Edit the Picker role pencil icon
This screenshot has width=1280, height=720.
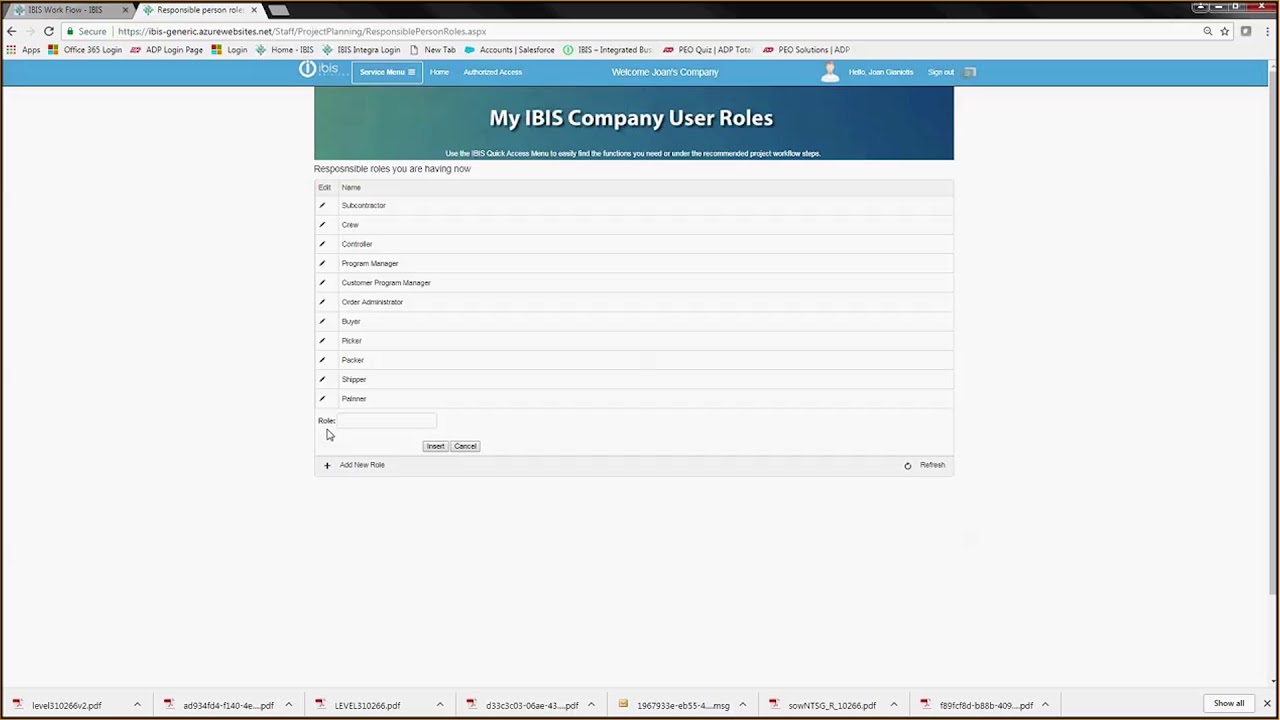point(322,341)
